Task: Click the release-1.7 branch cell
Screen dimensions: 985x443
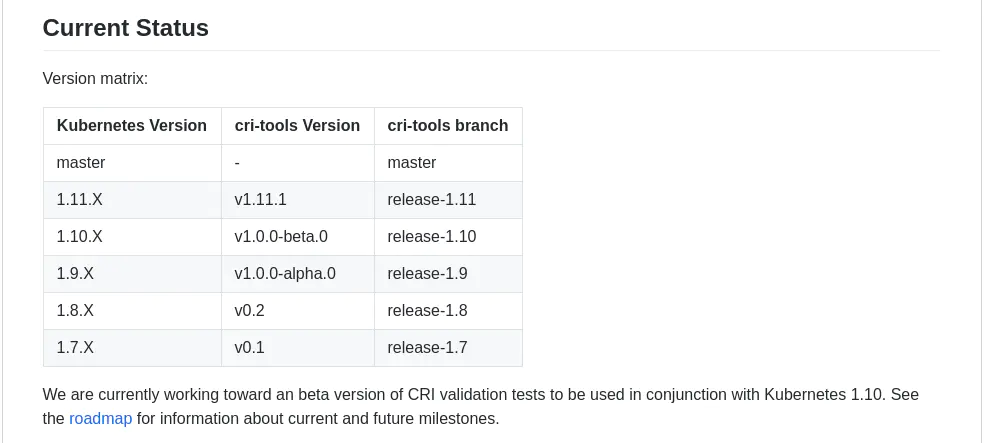Action: coord(427,348)
